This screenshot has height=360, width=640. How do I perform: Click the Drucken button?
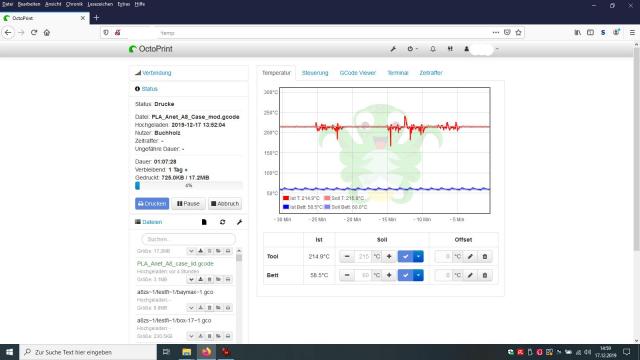click(x=152, y=204)
